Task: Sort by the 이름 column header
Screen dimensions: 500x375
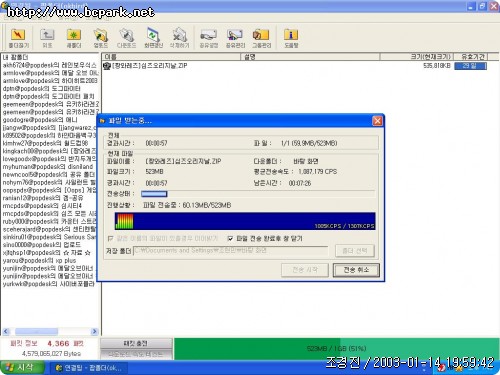Action: tap(171, 57)
